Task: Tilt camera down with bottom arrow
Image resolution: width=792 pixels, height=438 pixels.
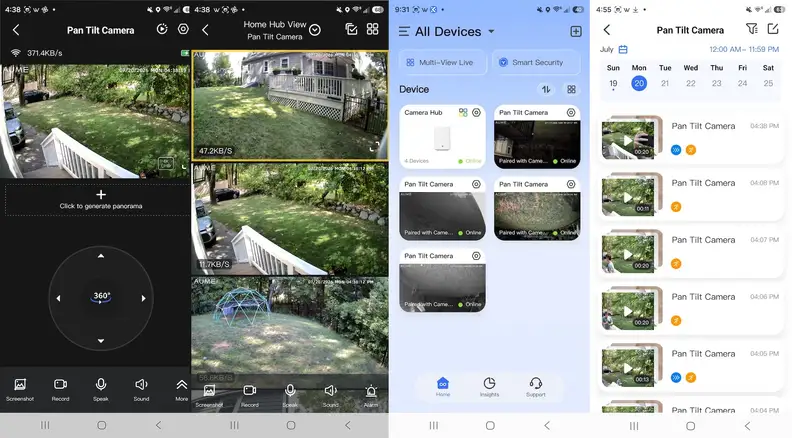Action: [x=101, y=340]
